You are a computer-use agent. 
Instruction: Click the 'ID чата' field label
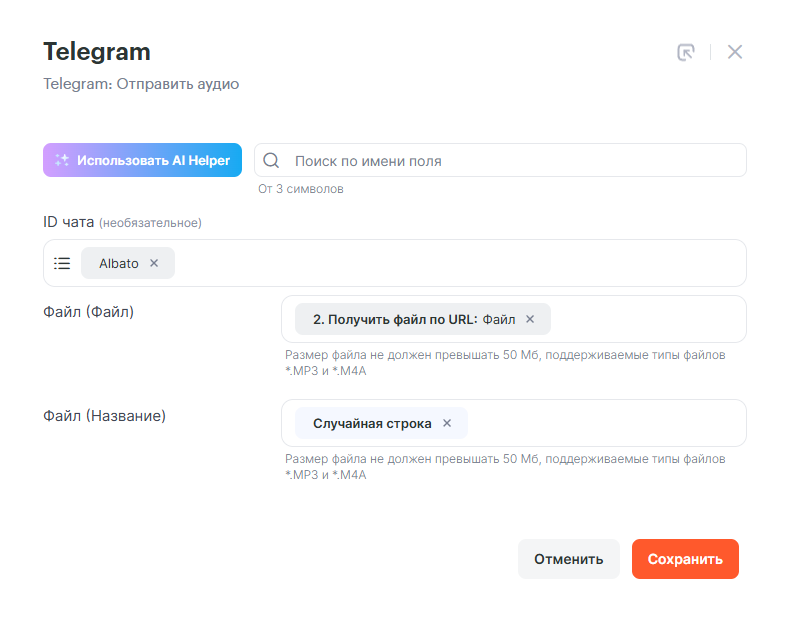(x=68, y=222)
